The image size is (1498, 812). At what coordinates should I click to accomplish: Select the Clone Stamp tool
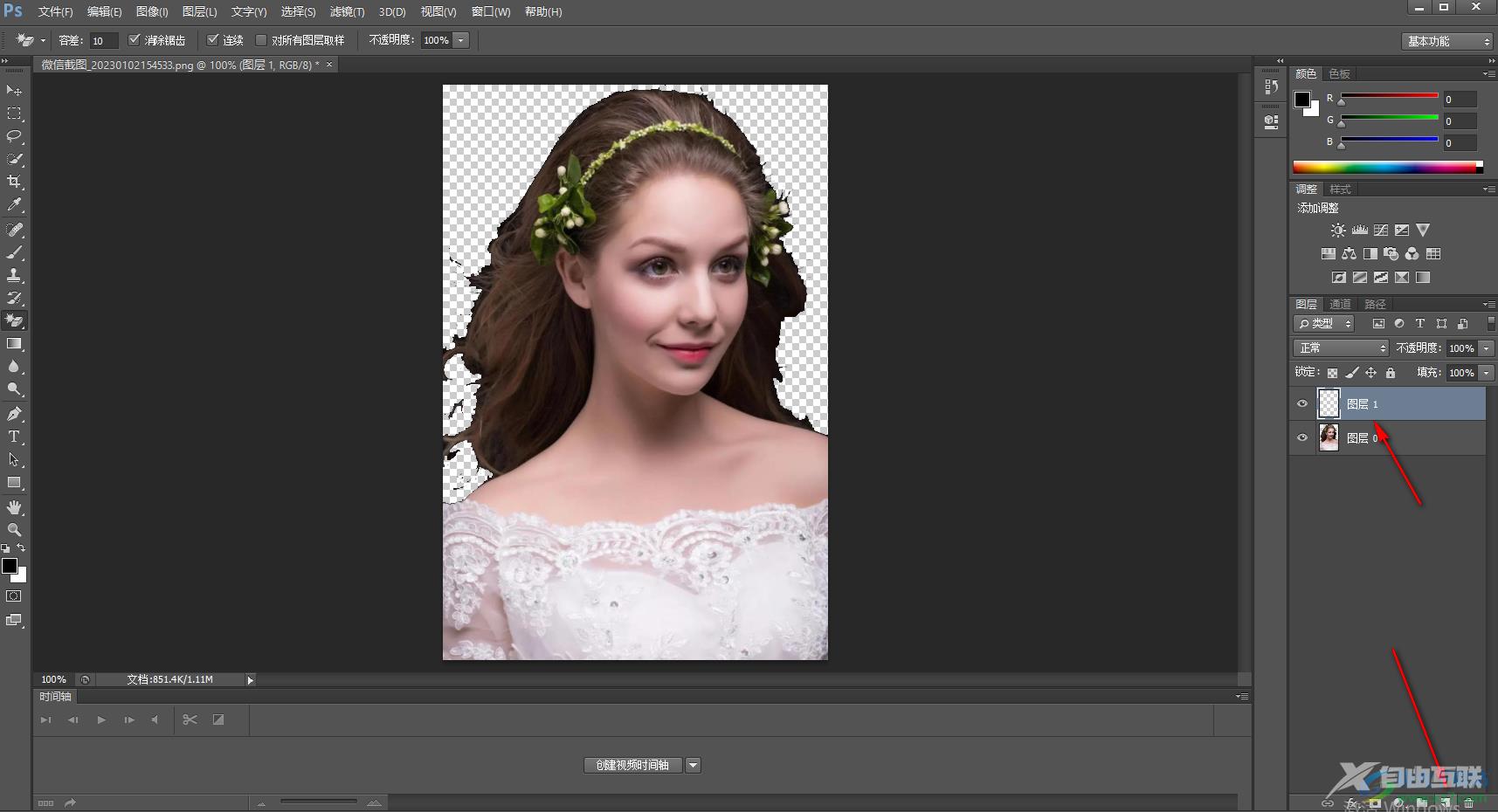(14, 275)
